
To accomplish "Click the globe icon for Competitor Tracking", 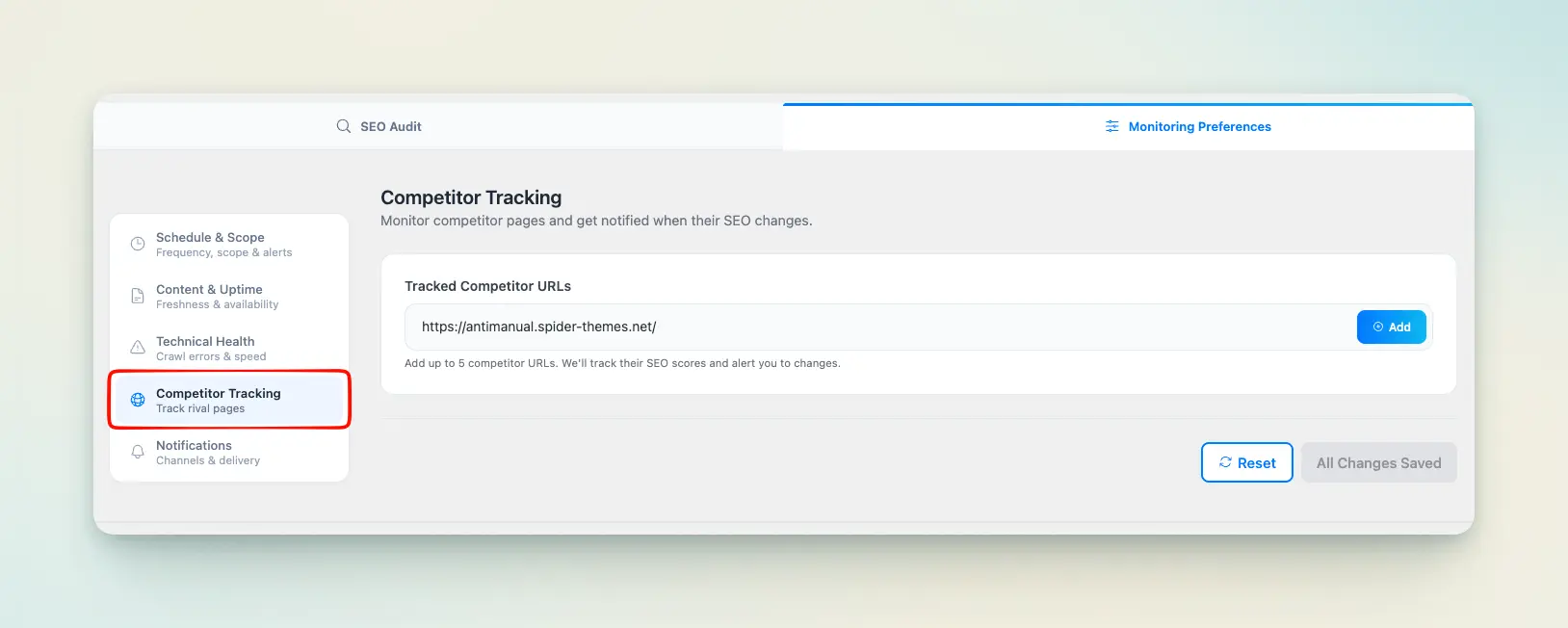I will coord(138,400).
